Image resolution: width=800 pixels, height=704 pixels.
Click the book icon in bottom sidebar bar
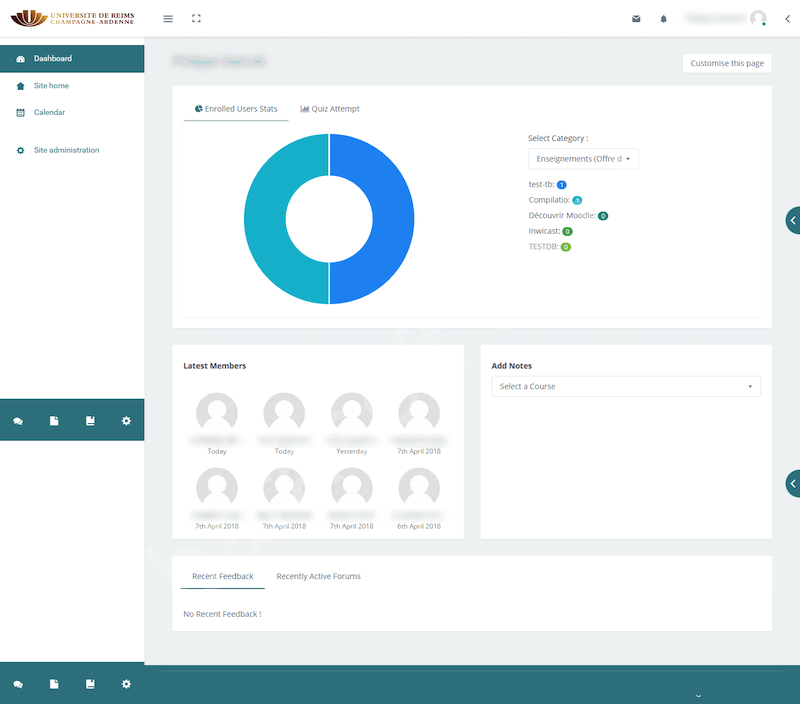pos(90,684)
